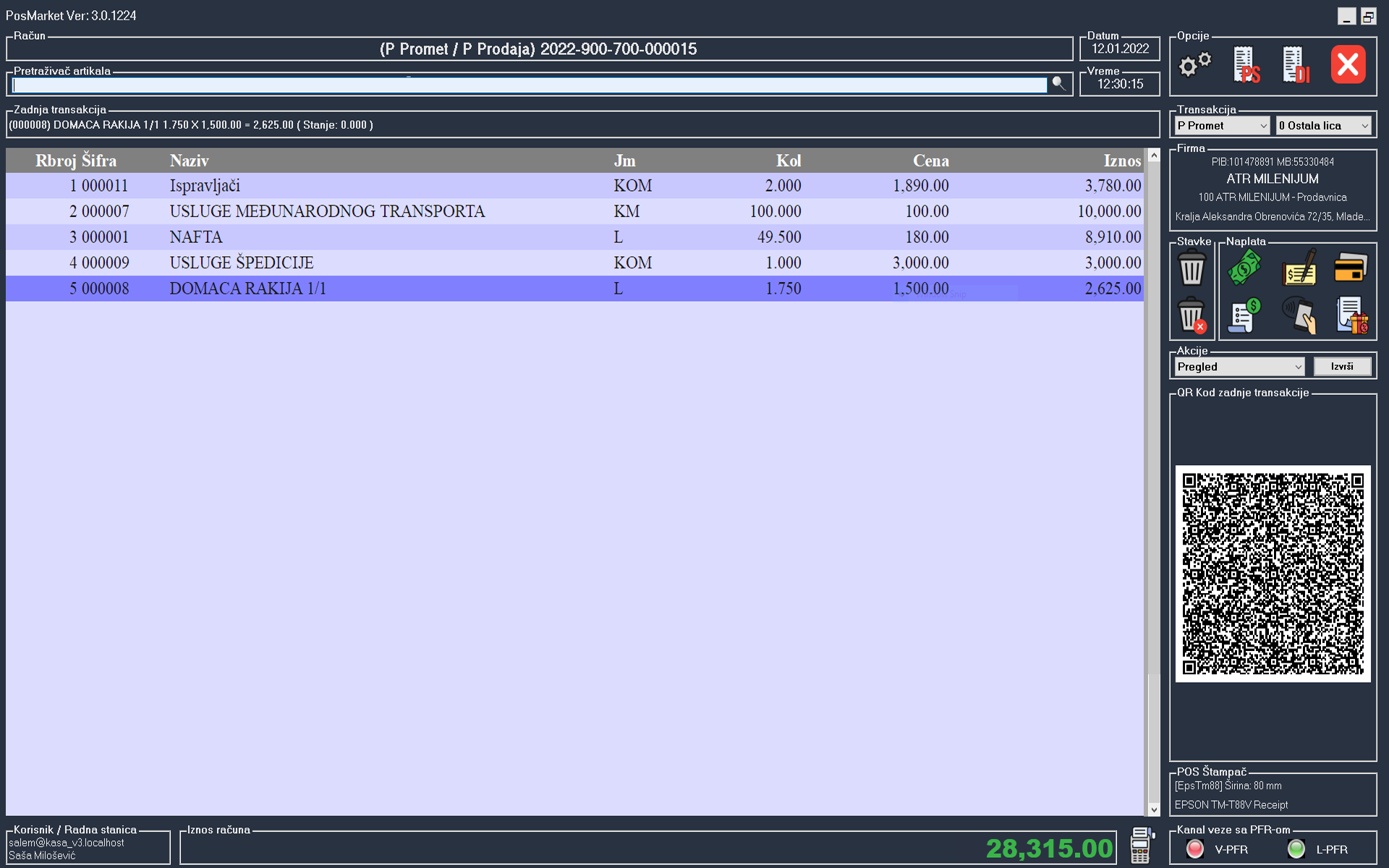Click the voucher gift receipt icon
The image size is (1389, 868).
pyautogui.click(x=1351, y=315)
